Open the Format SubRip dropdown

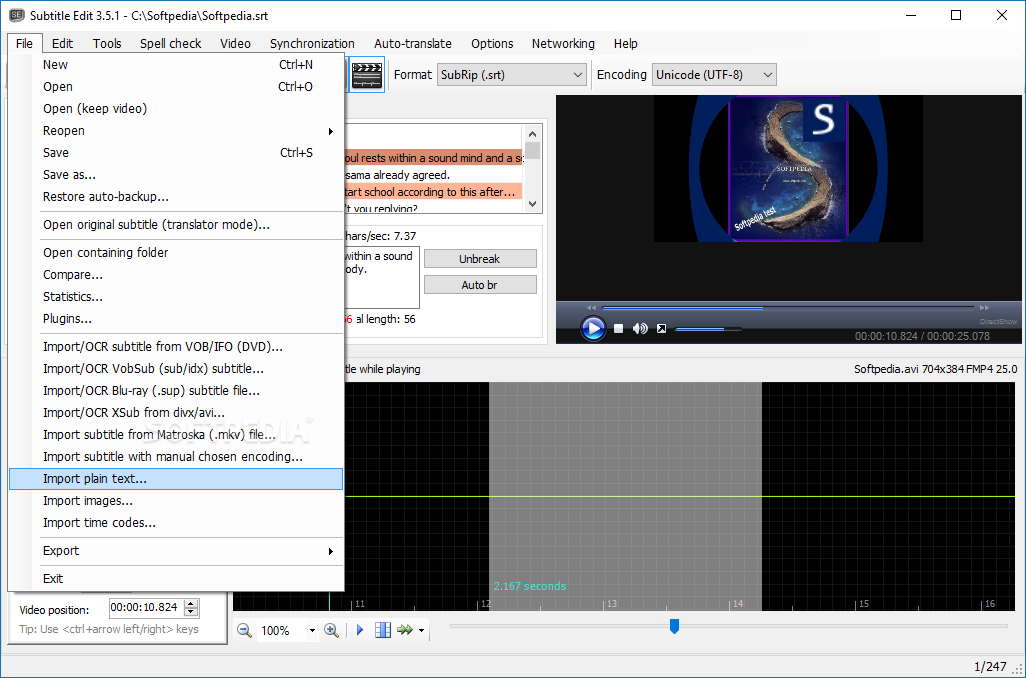[x=512, y=75]
